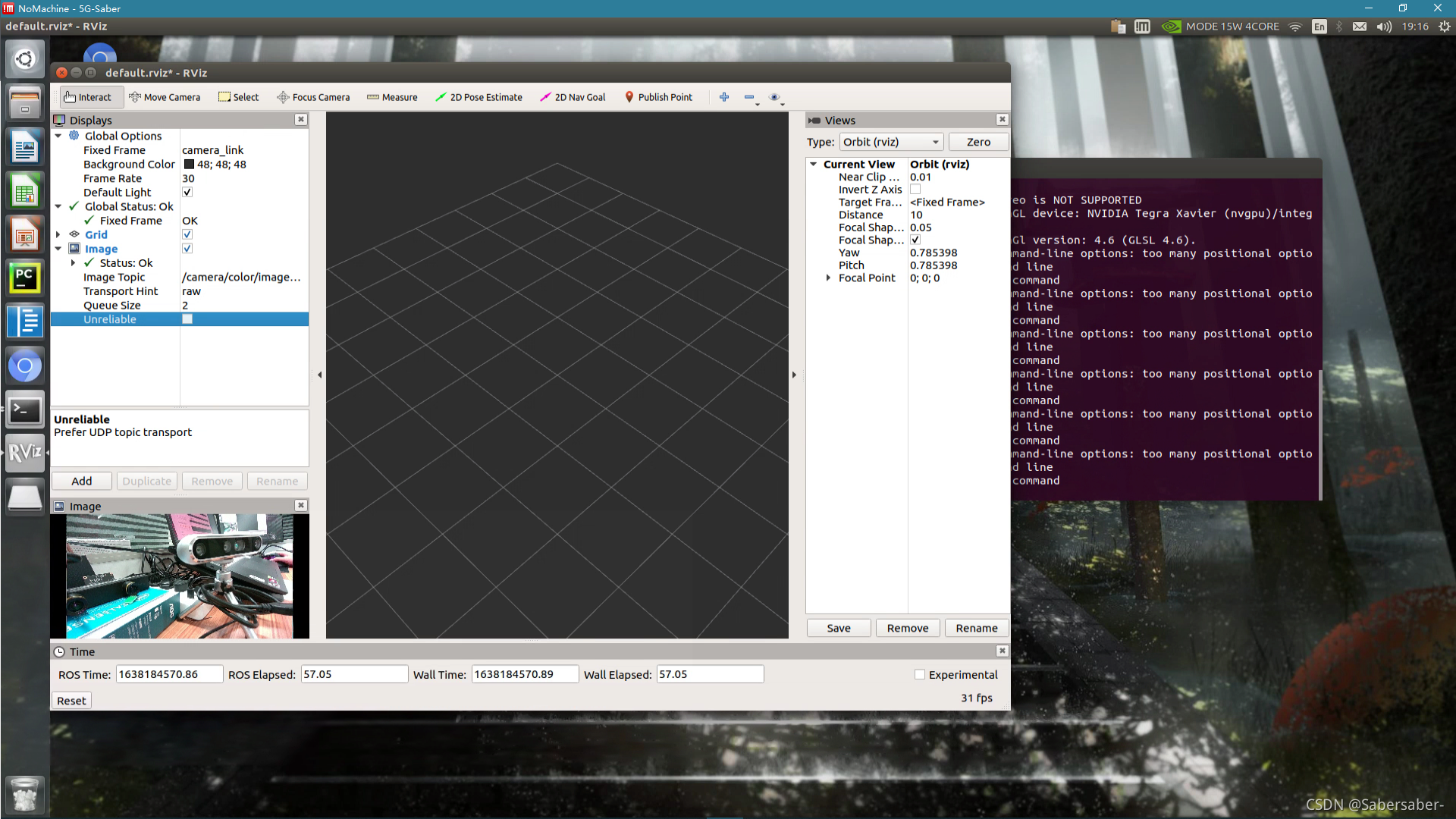Toggle the Grid visibility checkbox
1456x819 pixels.
[x=187, y=234]
